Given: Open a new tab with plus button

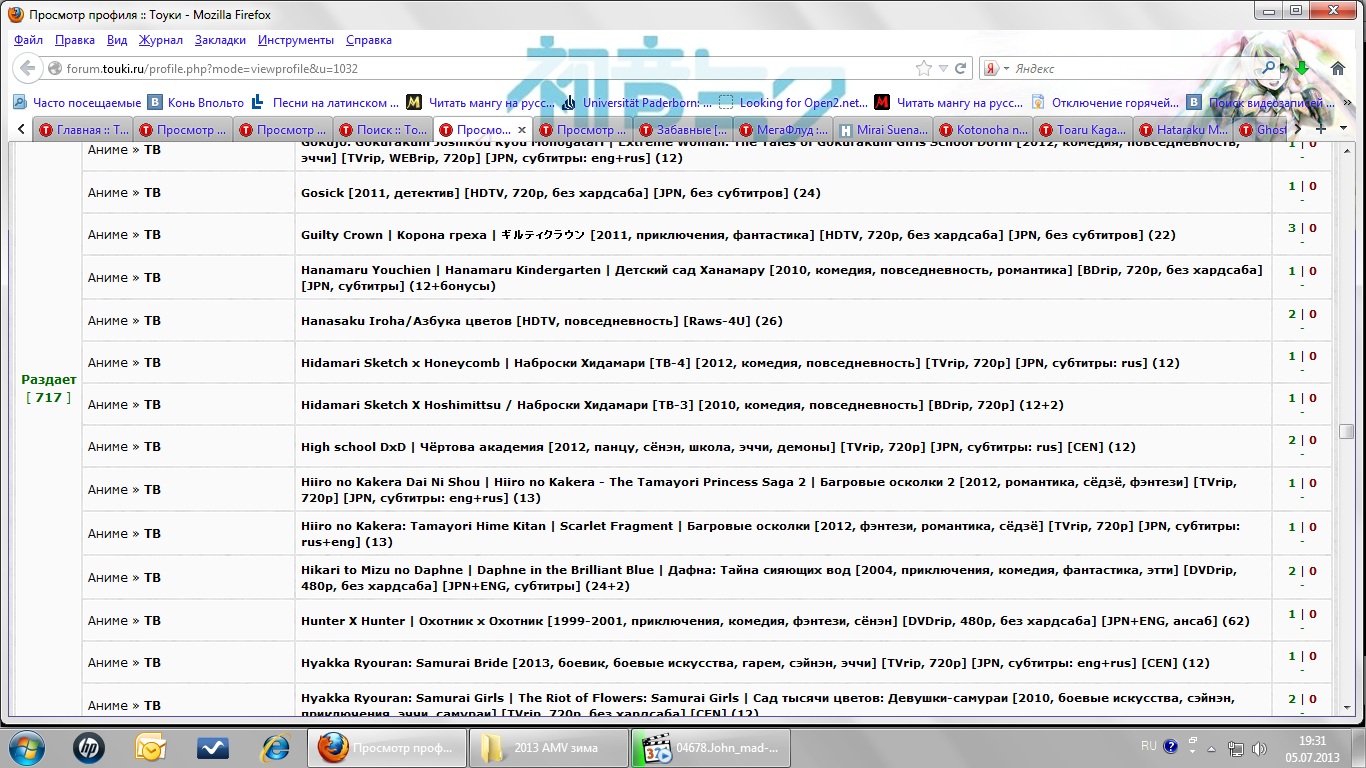Looking at the screenshot, I should point(1321,129).
